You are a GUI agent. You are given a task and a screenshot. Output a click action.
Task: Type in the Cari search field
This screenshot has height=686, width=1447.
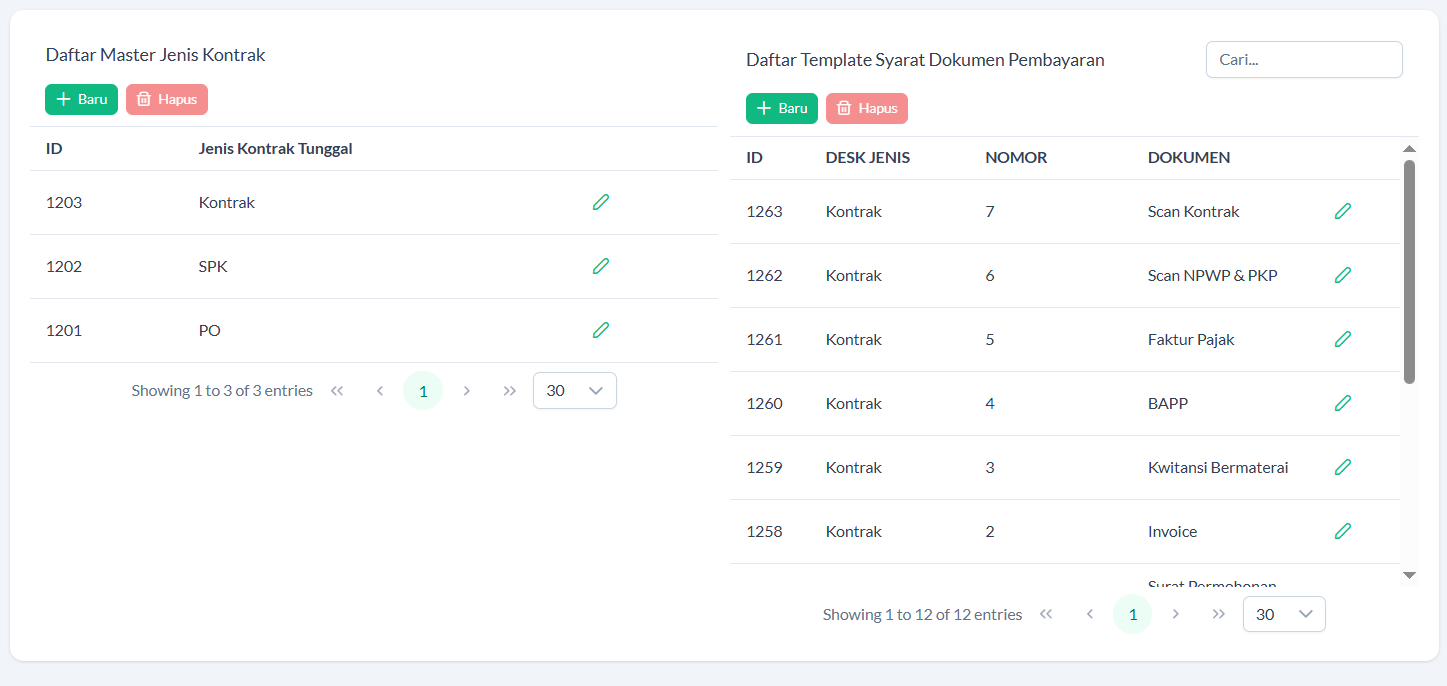tap(1303, 60)
